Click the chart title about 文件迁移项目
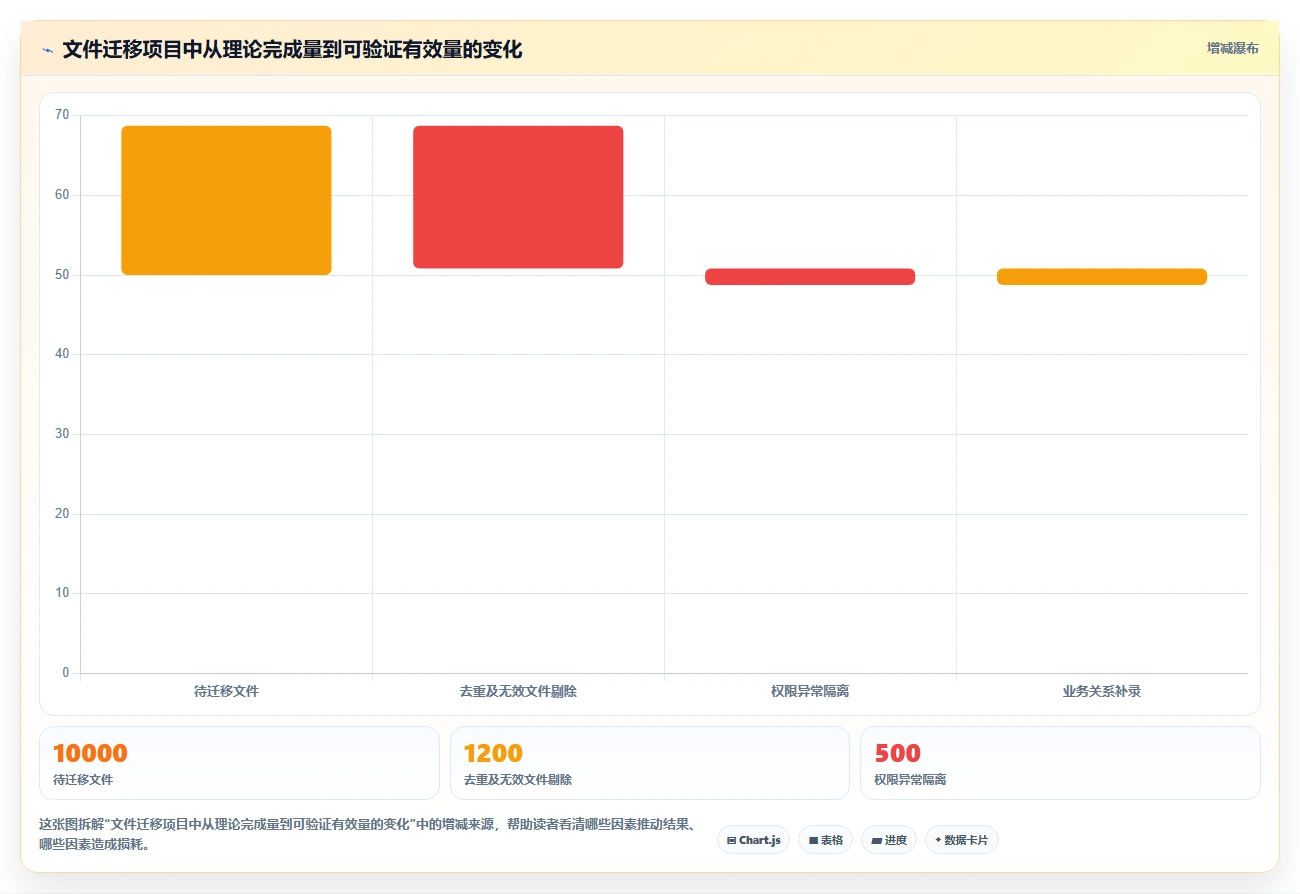The image size is (1300, 894). (x=292, y=49)
